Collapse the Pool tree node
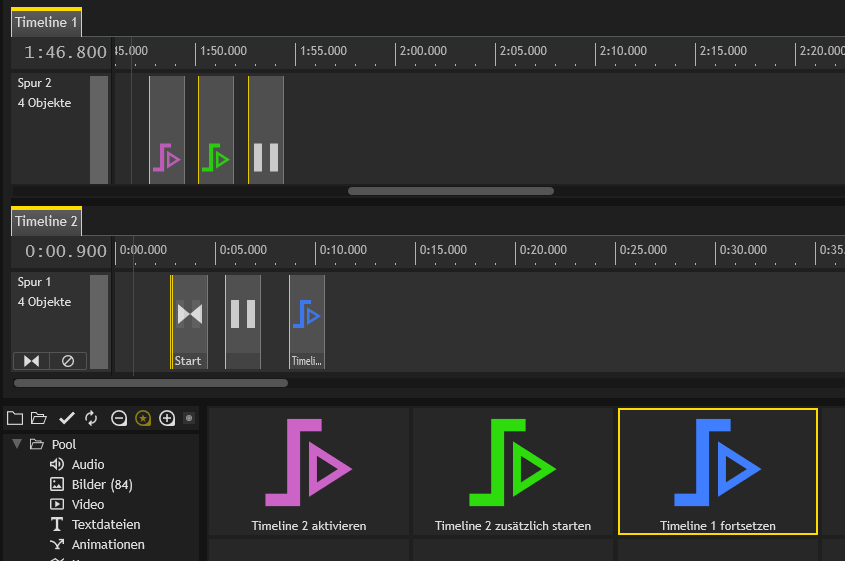This screenshot has height=561, width=845. [x=17, y=444]
